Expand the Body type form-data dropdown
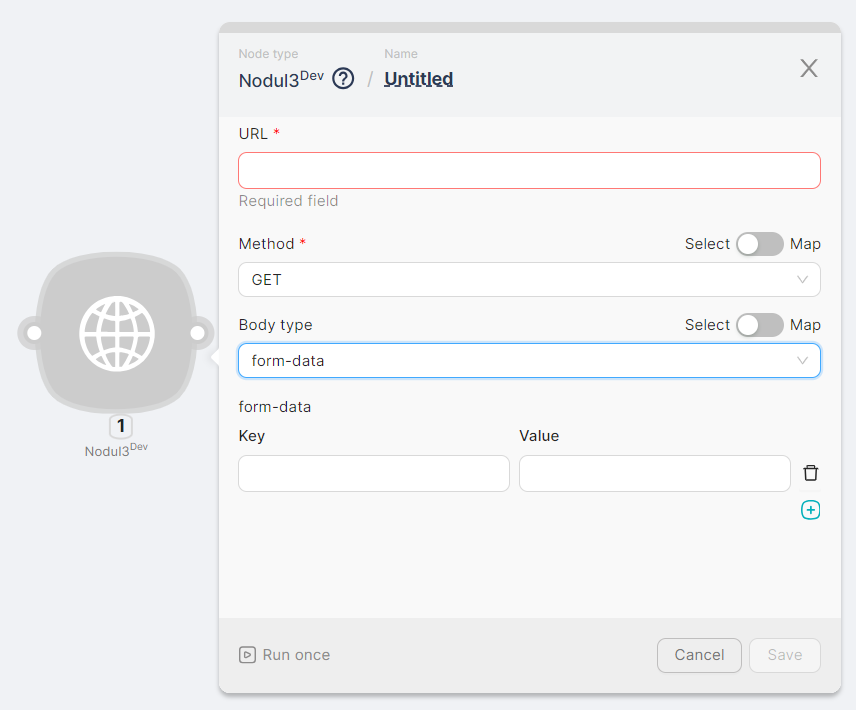The width and height of the screenshot is (856, 710). pos(529,361)
